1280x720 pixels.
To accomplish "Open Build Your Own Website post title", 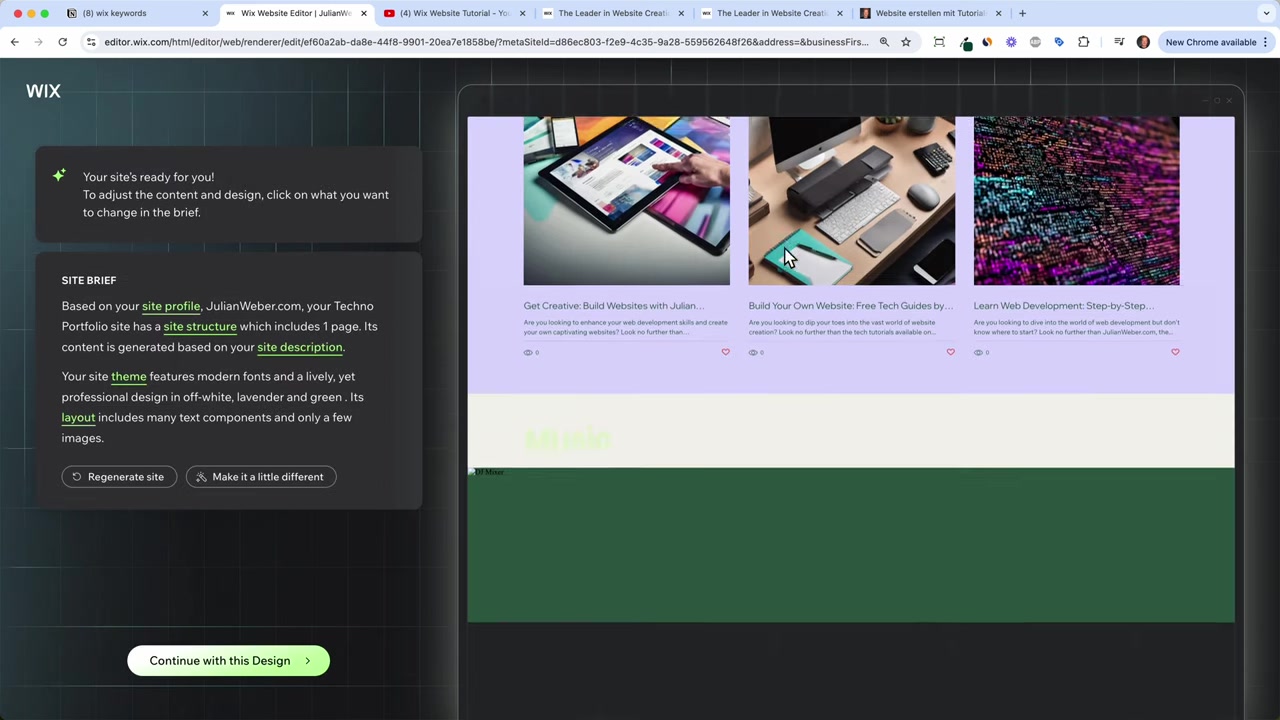I will click(x=850, y=306).
